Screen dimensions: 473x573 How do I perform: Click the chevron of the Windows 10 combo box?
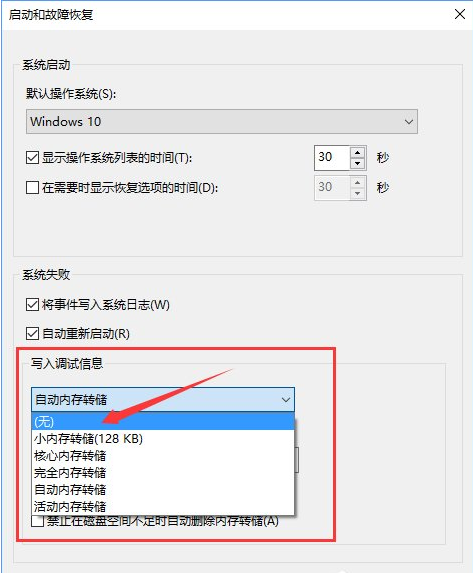pos(409,122)
